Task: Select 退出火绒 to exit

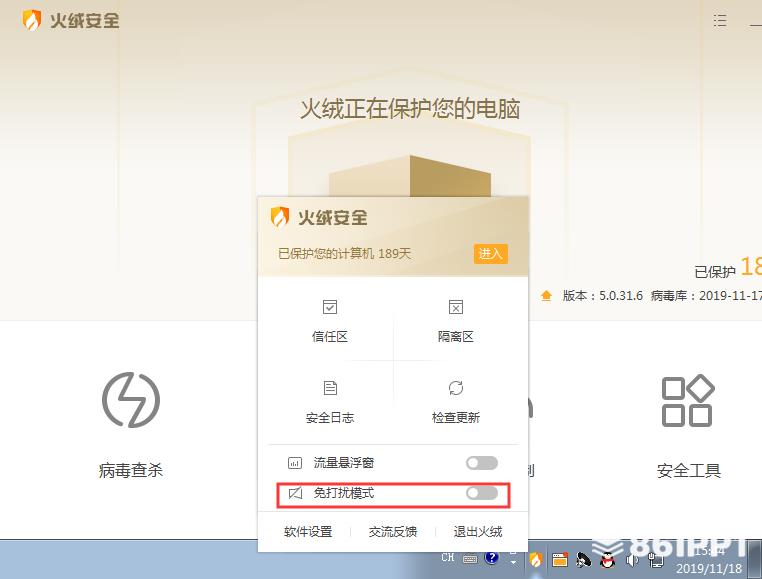Action: (x=478, y=532)
